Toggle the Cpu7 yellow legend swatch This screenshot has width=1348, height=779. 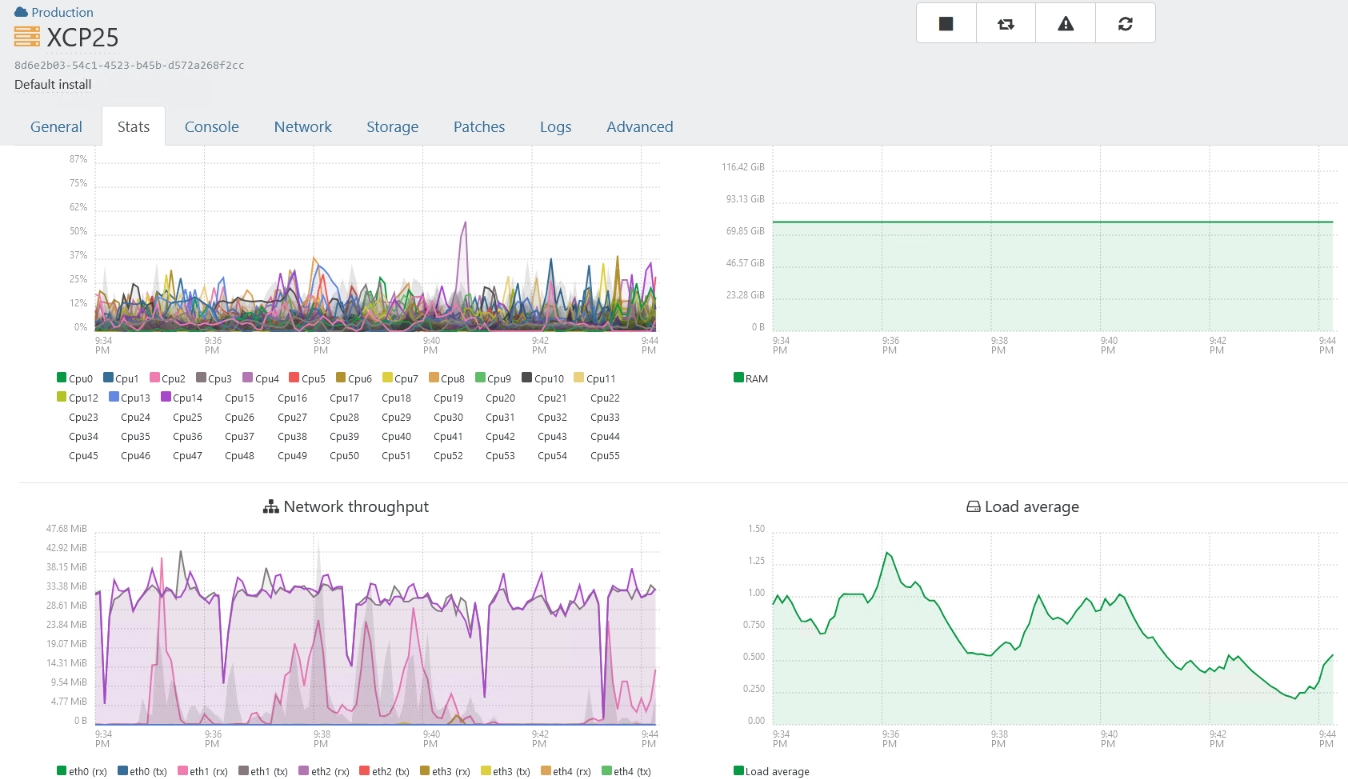pos(388,378)
